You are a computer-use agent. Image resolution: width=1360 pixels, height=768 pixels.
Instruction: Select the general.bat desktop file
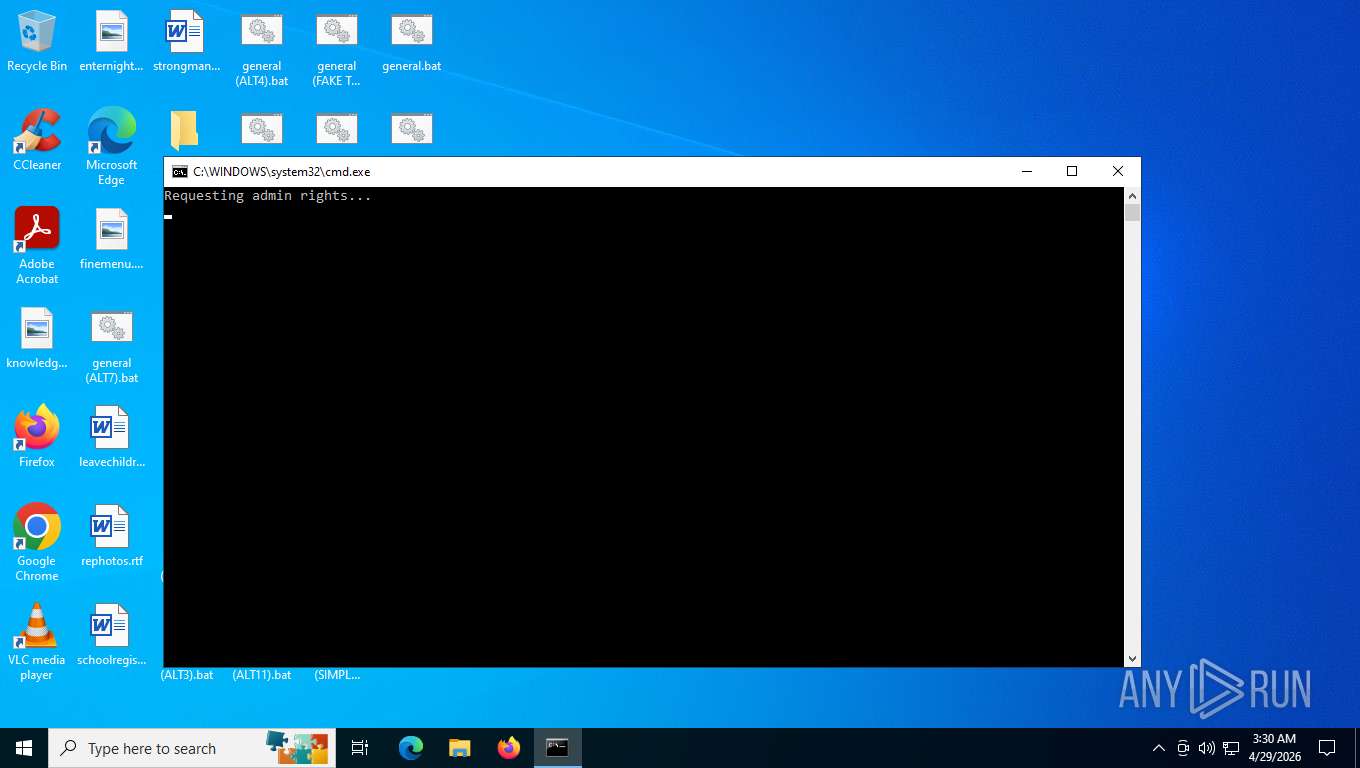(x=412, y=42)
